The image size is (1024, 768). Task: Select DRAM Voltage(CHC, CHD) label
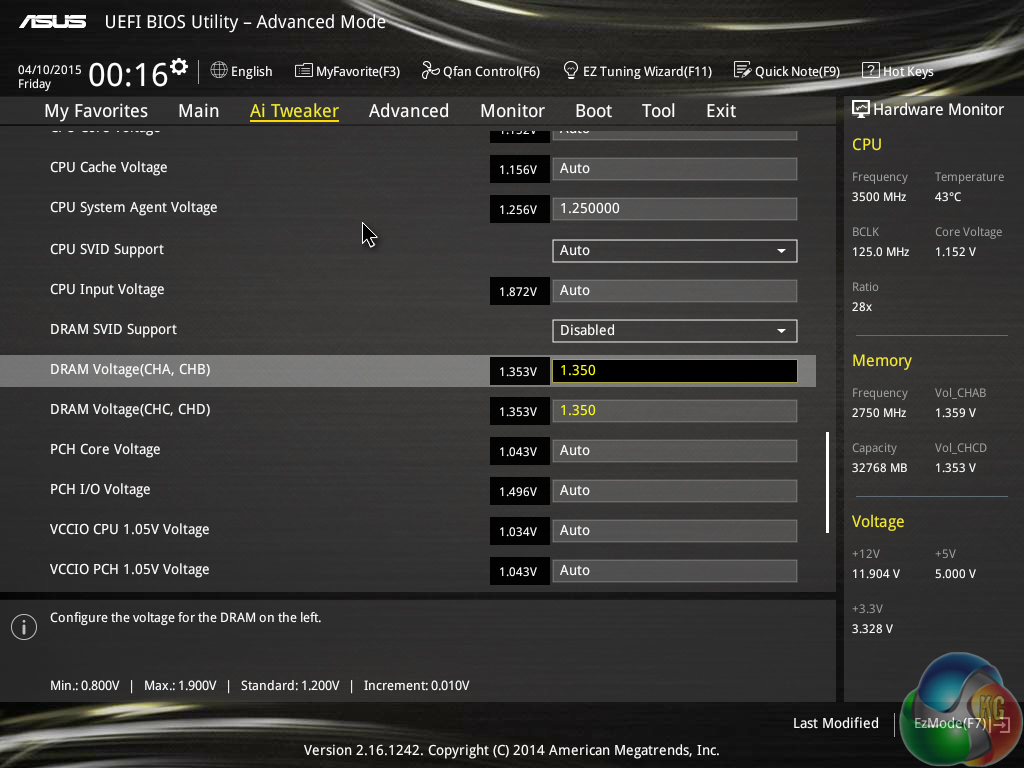pos(130,409)
